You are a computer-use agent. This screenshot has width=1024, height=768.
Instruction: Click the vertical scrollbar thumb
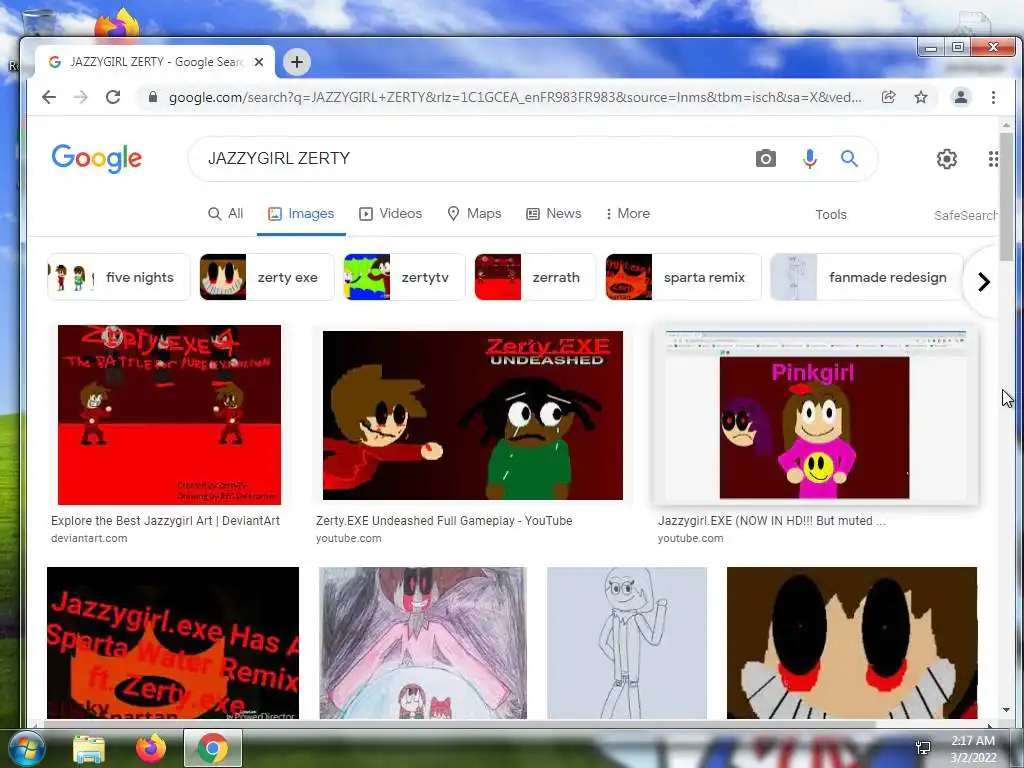1006,196
